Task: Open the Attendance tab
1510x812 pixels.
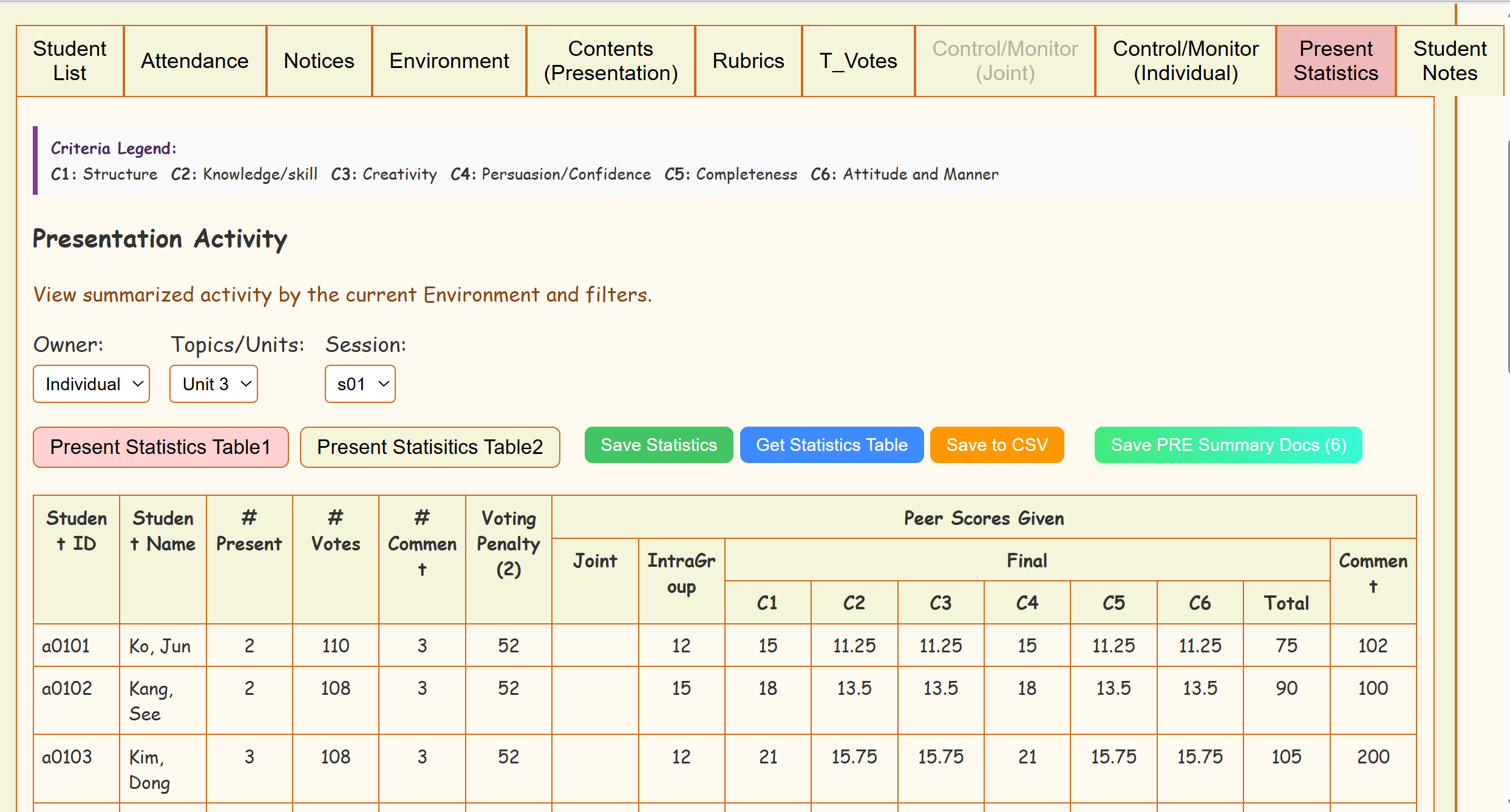Action: tap(195, 61)
